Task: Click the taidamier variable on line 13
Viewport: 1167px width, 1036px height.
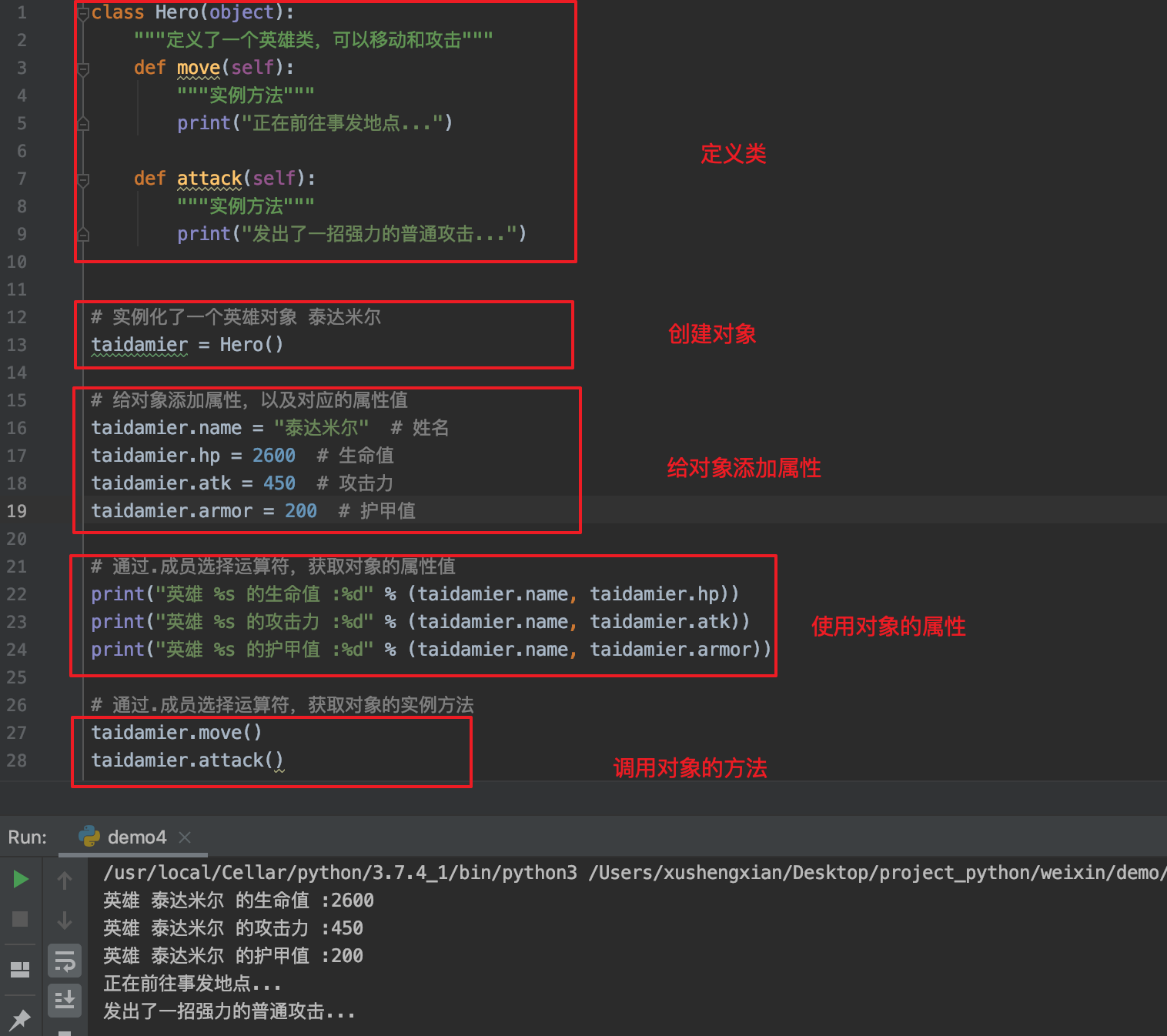Action: (139, 345)
